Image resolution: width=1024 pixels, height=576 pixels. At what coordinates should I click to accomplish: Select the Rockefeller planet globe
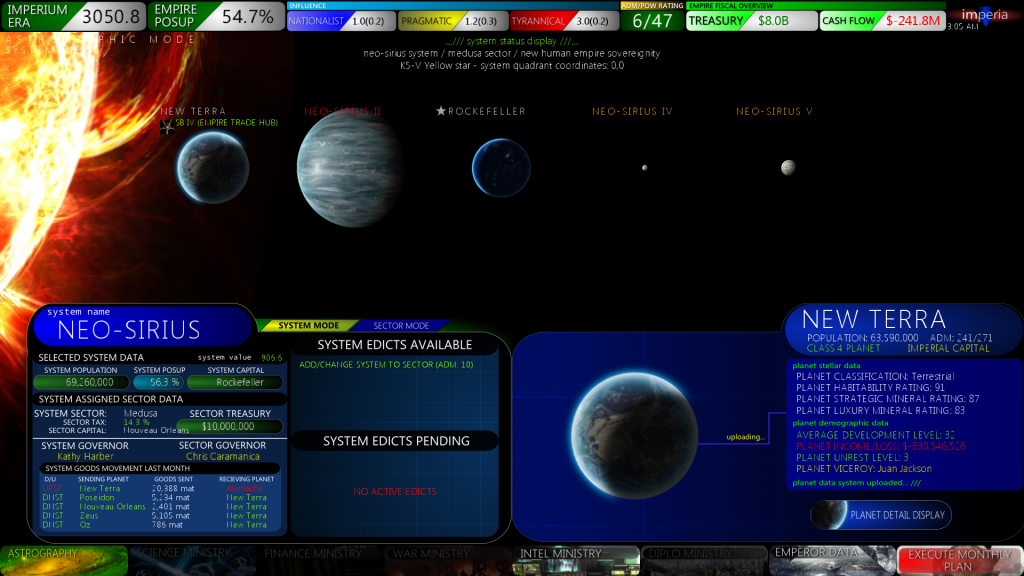pos(501,168)
